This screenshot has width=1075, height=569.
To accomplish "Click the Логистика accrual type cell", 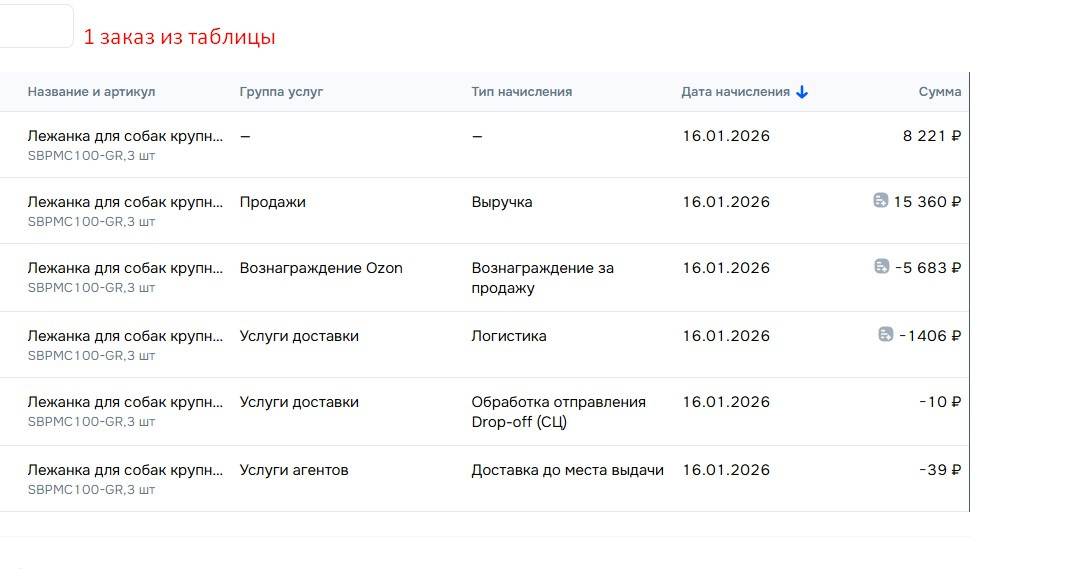I will coord(509,336).
